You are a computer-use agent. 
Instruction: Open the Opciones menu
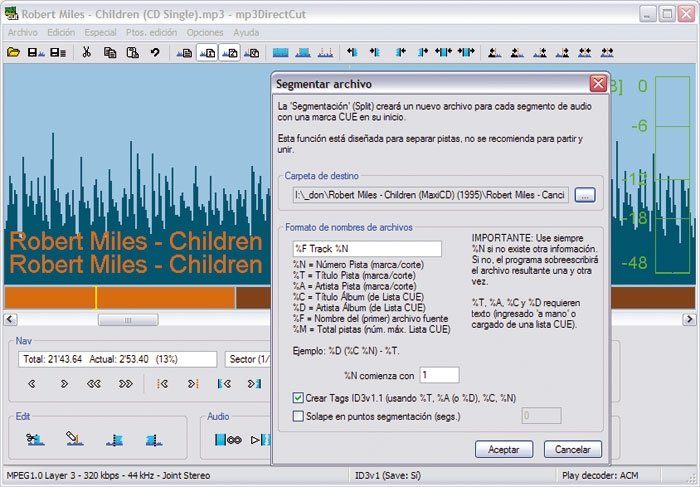coord(205,33)
